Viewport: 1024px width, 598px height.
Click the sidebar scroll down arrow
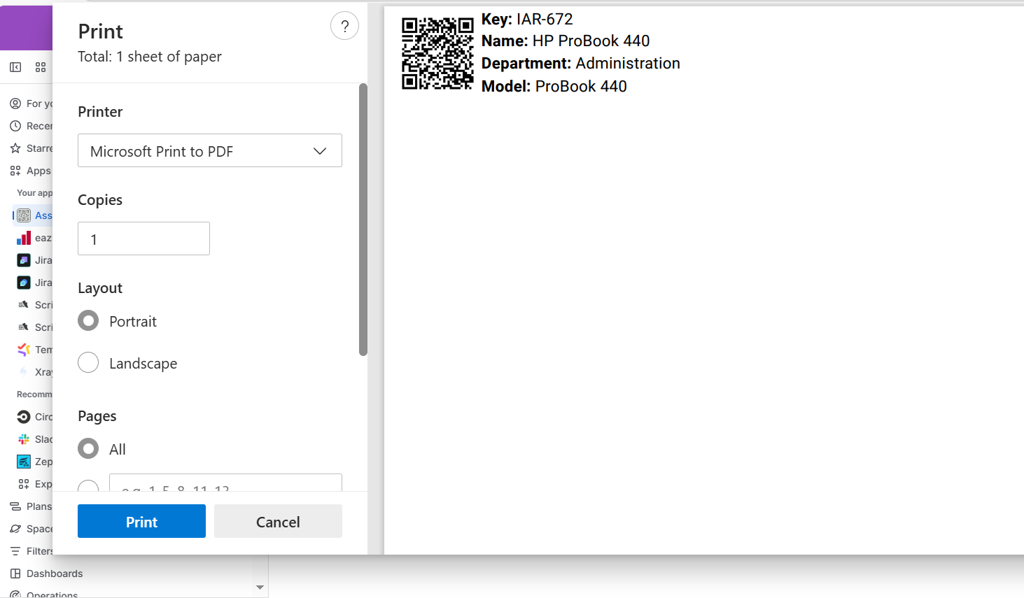click(260, 587)
